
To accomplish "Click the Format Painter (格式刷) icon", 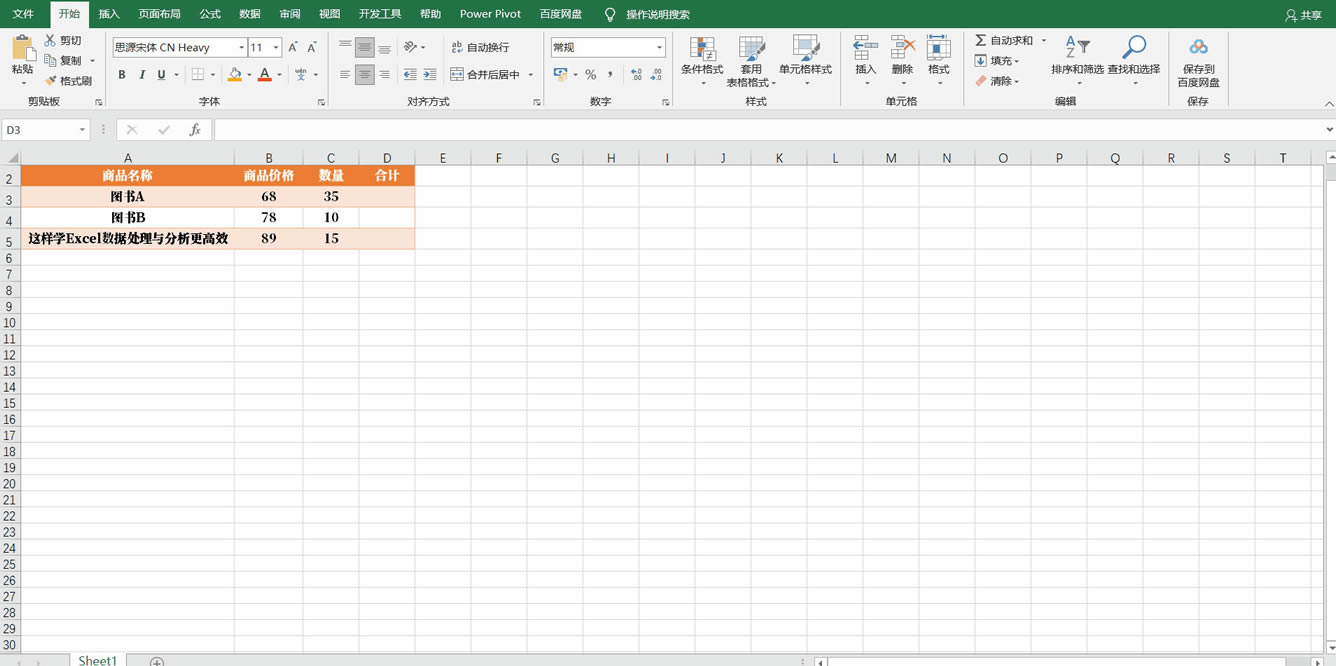I will 51,81.
